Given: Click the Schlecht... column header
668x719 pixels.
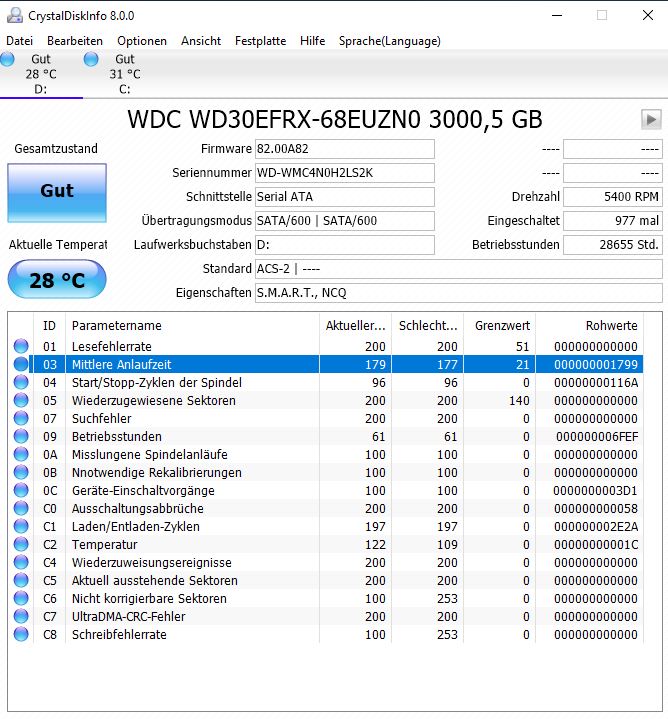Looking at the screenshot, I should (428, 326).
